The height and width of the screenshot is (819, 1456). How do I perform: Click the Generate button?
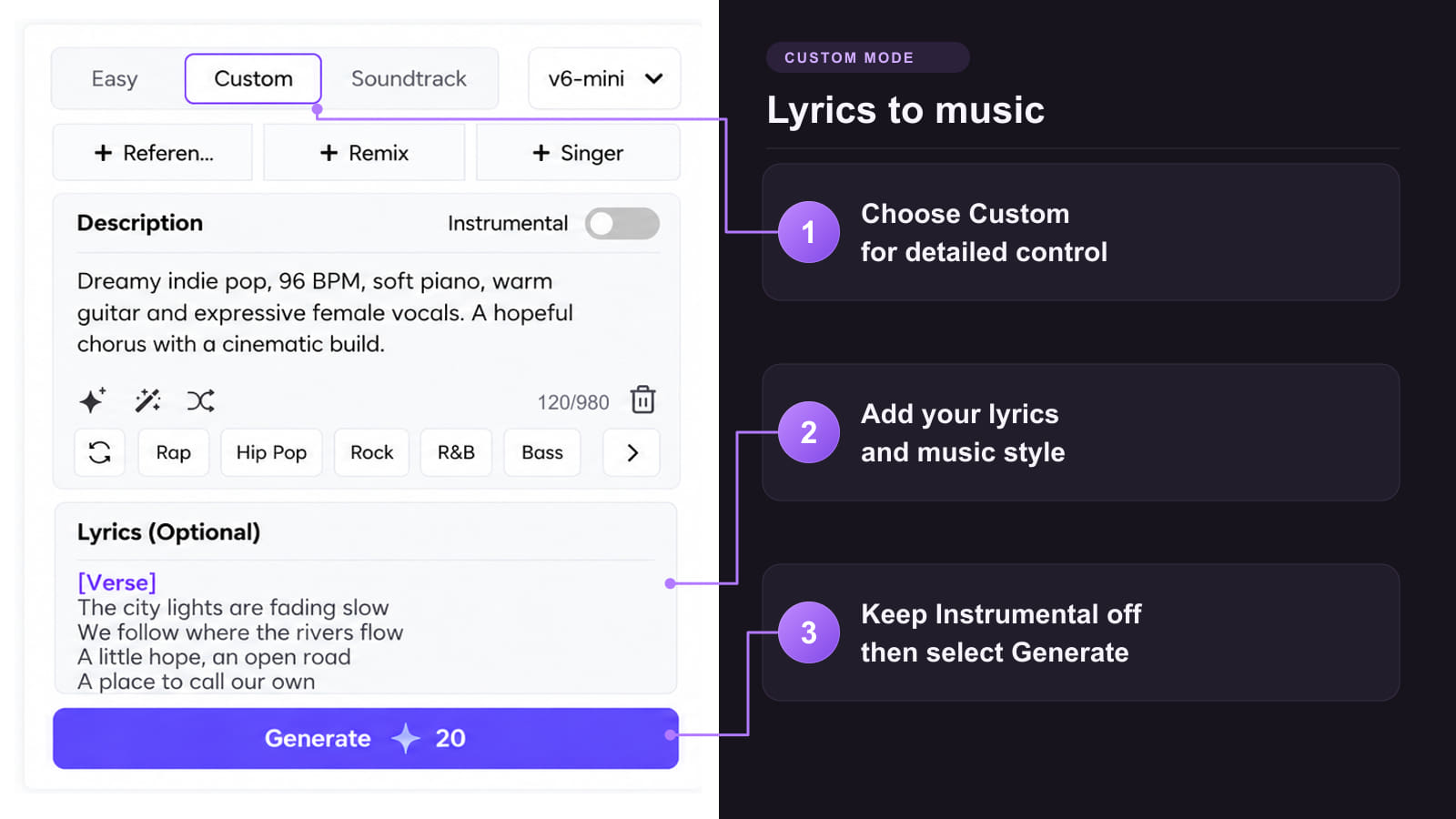click(366, 738)
